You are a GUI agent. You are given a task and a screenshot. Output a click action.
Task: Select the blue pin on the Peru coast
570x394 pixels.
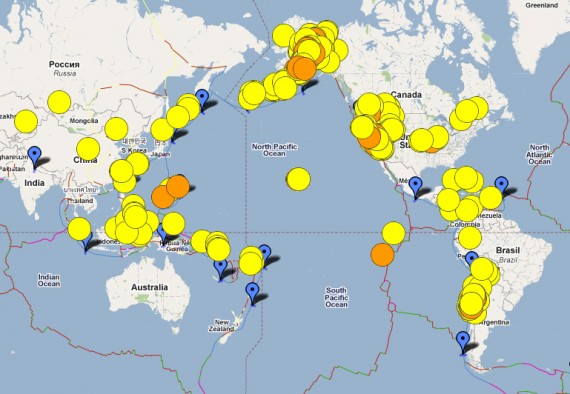[x=472, y=258]
